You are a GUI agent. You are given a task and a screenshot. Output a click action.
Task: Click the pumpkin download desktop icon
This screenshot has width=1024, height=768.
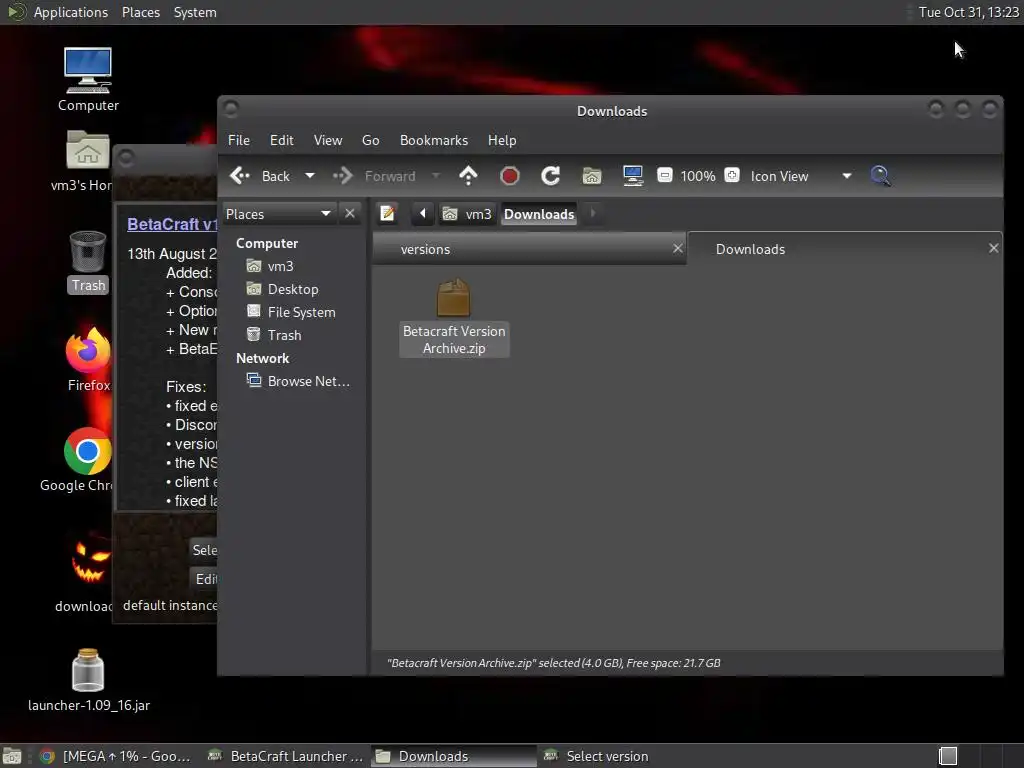(85, 573)
